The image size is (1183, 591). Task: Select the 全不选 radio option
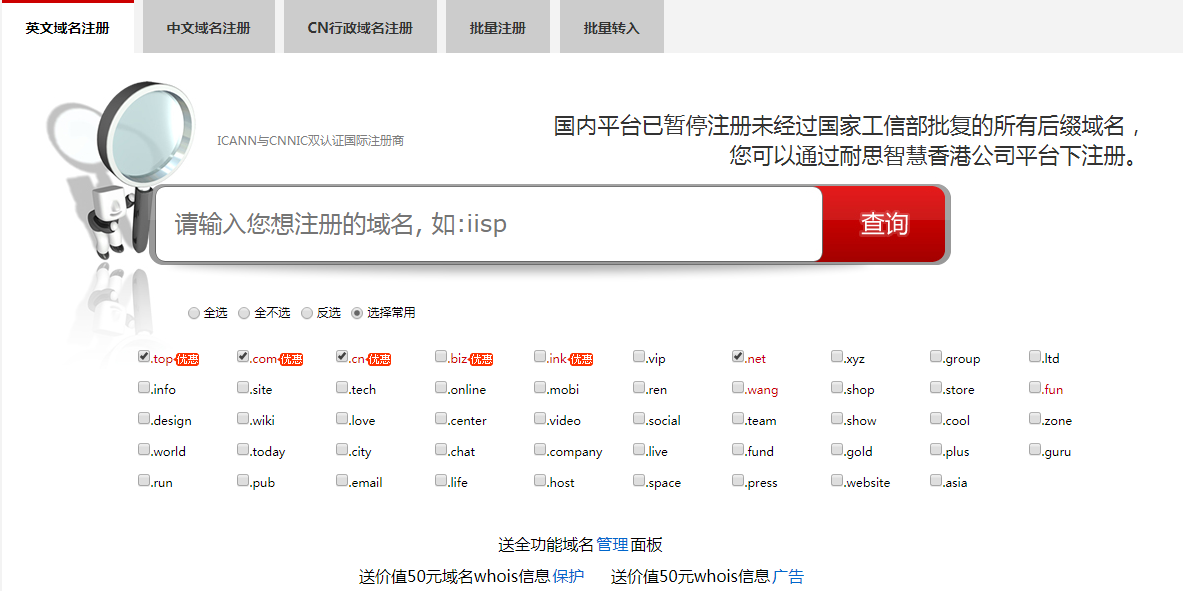pyautogui.click(x=244, y=313)
